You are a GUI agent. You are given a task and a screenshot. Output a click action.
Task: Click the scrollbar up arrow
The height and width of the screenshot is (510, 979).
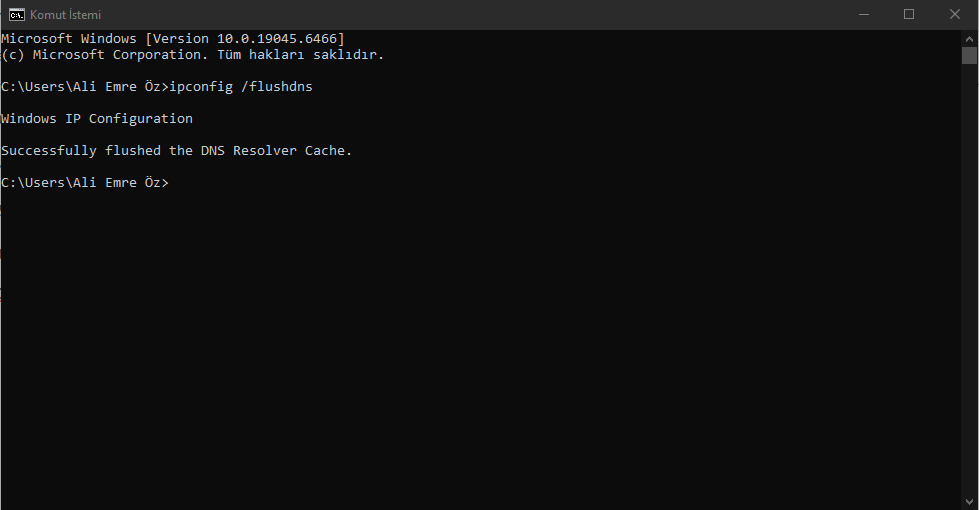969,37
